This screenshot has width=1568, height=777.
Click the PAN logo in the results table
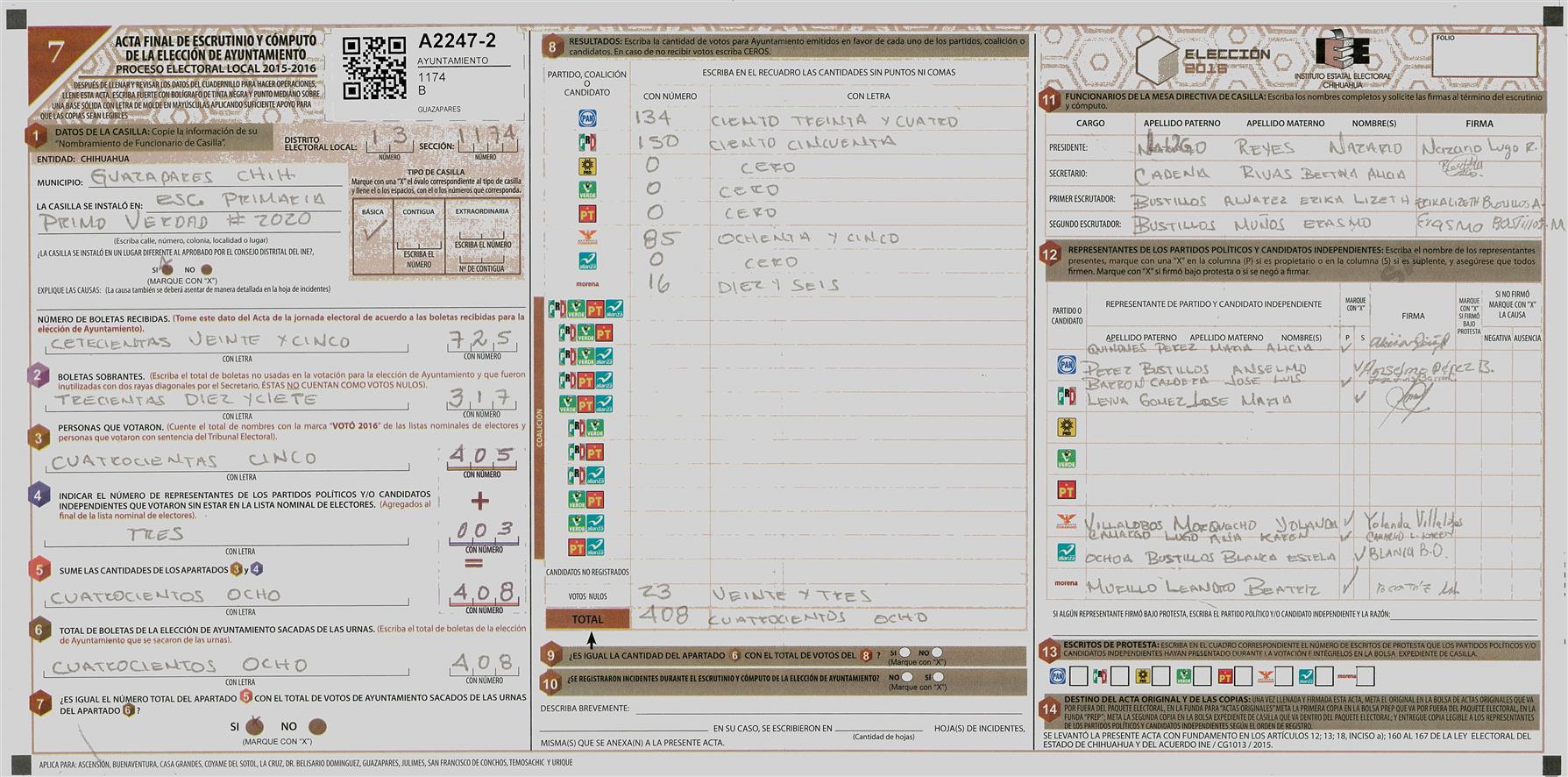point(586,118)
